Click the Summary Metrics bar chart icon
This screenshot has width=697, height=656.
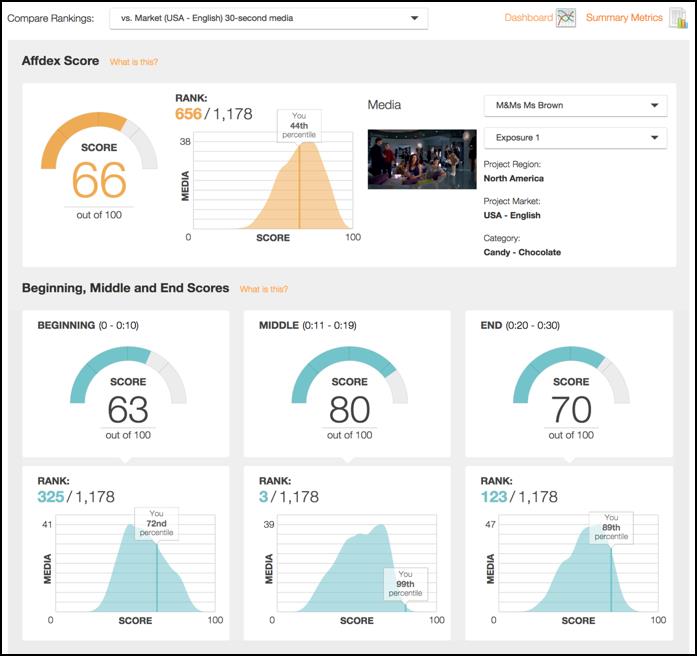677,19
